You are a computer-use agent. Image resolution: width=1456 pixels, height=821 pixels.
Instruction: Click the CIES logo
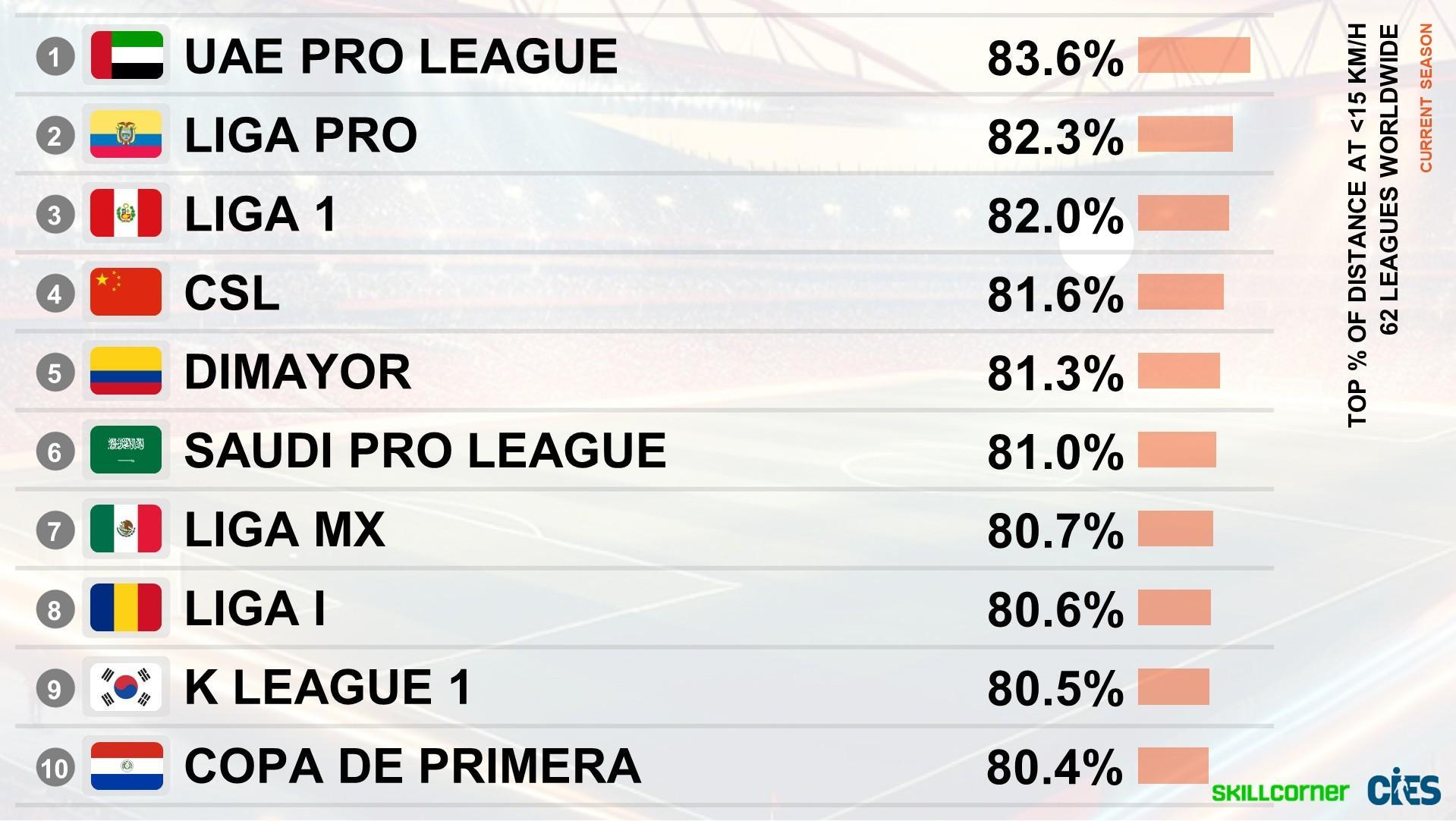tap(1404, 788)
